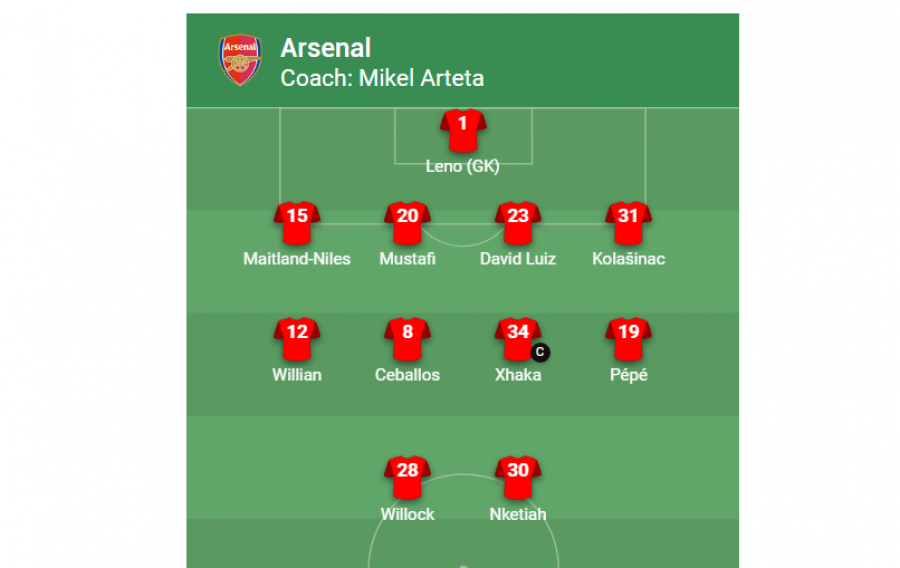Select the Nketiah name label

coord(518,514)
